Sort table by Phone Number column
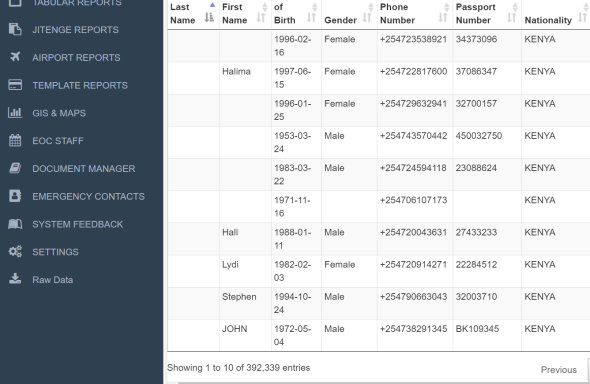 (415, 14)
